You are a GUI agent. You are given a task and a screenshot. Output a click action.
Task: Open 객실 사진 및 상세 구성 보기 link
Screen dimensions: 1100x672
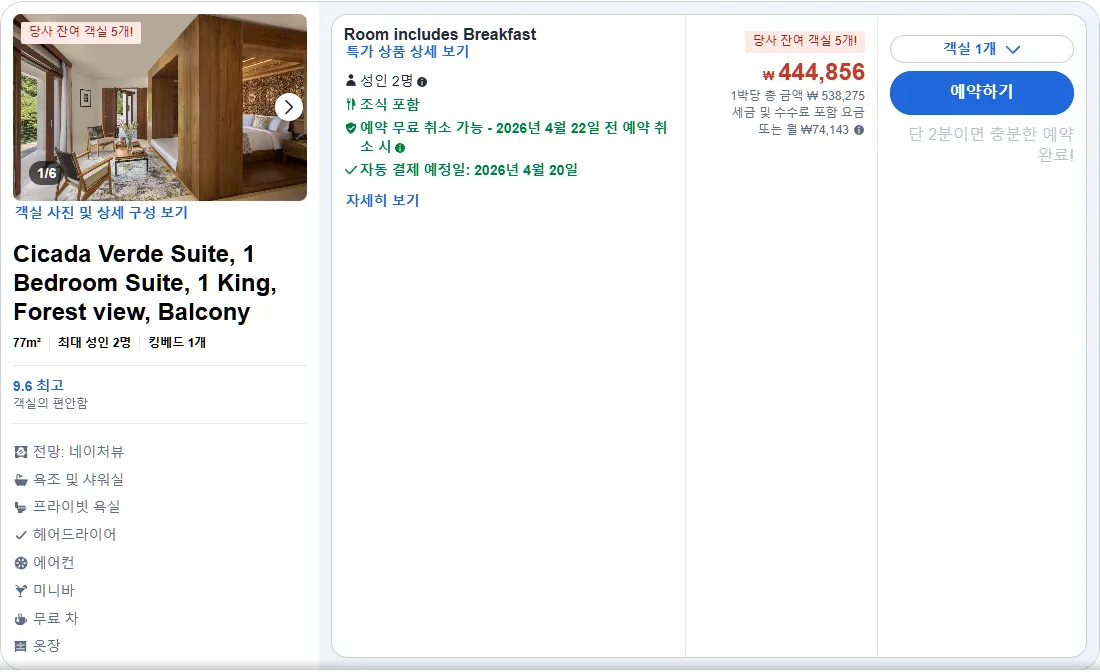pyautogui.click(x=101, y=213)
